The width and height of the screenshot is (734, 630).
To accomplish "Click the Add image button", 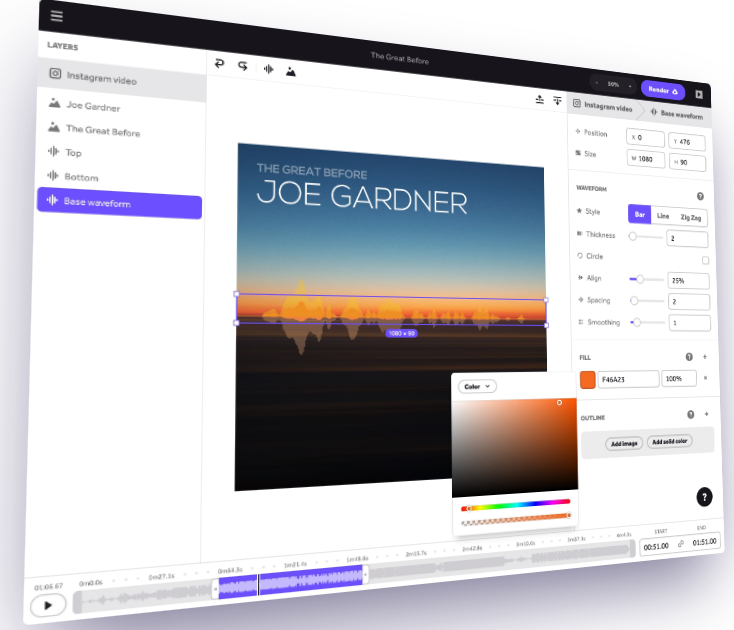I will [x=624, y=442].
